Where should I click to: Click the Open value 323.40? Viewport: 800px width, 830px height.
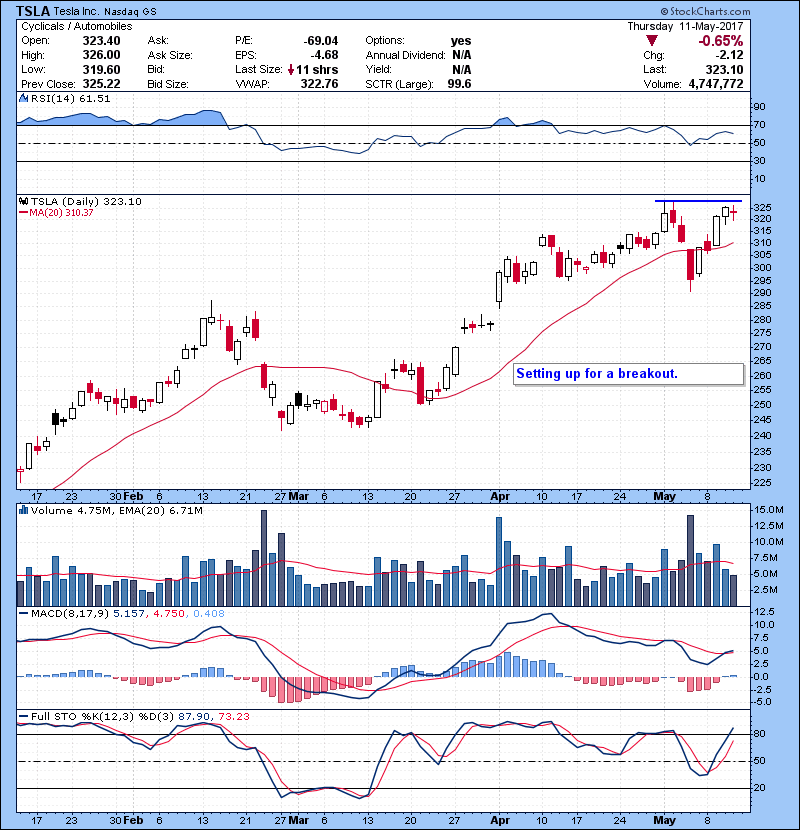[x=101, y=41]
